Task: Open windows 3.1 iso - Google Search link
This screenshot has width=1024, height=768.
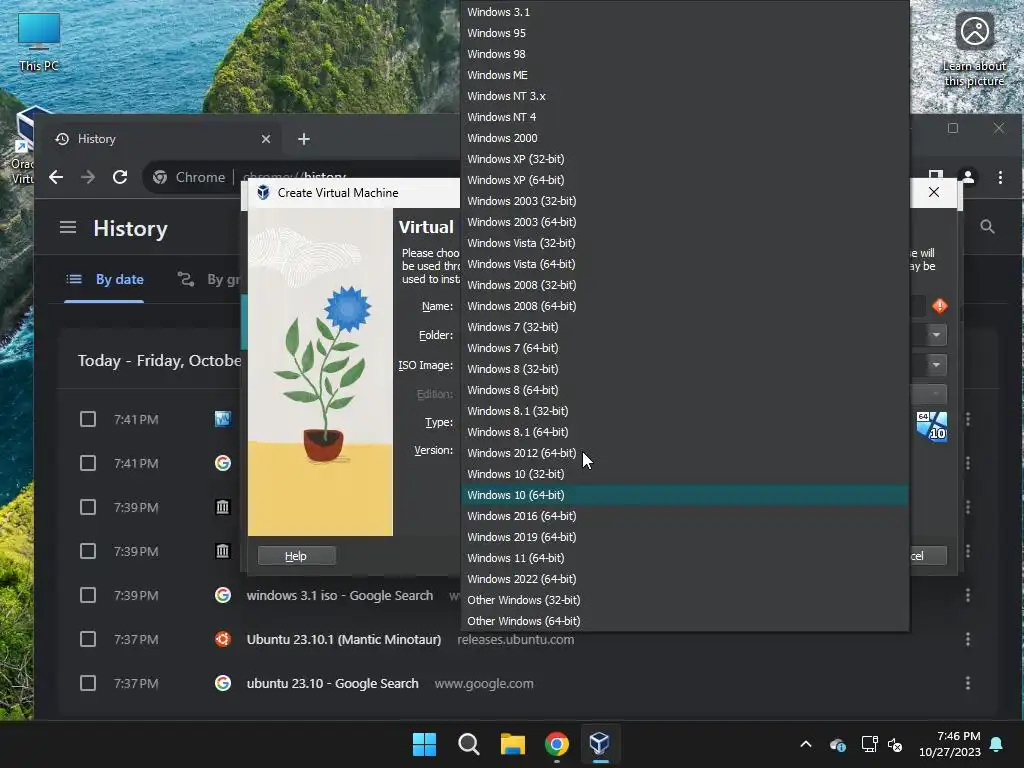Action: pos(340,596)
